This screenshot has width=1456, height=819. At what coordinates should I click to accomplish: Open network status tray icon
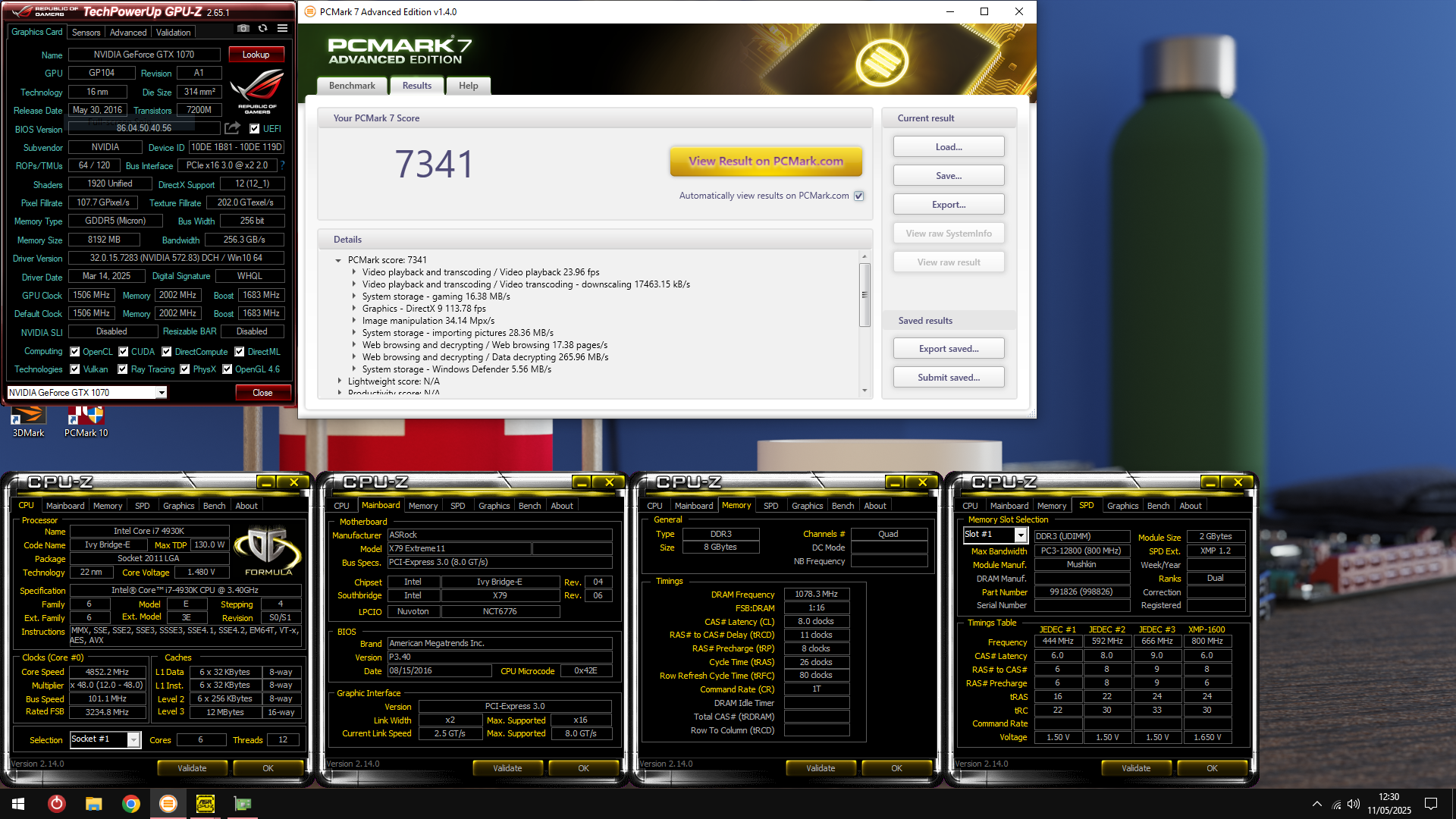tap(1336, 805)
